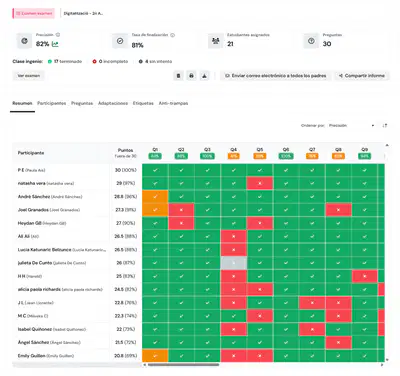Click the Q7 column header

tap(312, 153)
